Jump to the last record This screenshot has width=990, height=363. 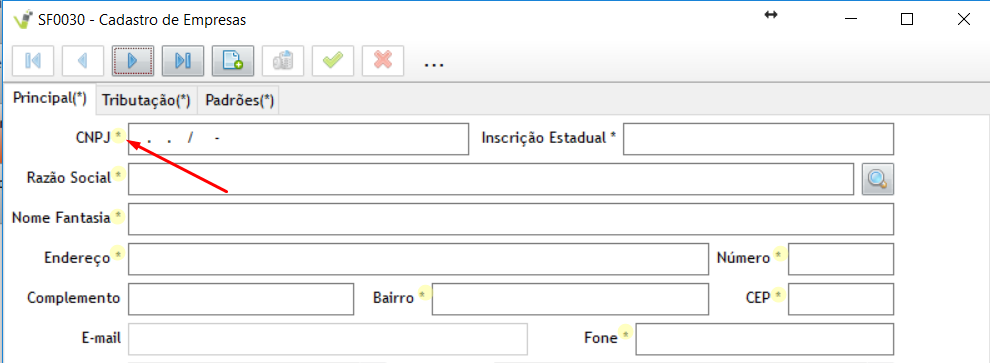pos(182,61)
